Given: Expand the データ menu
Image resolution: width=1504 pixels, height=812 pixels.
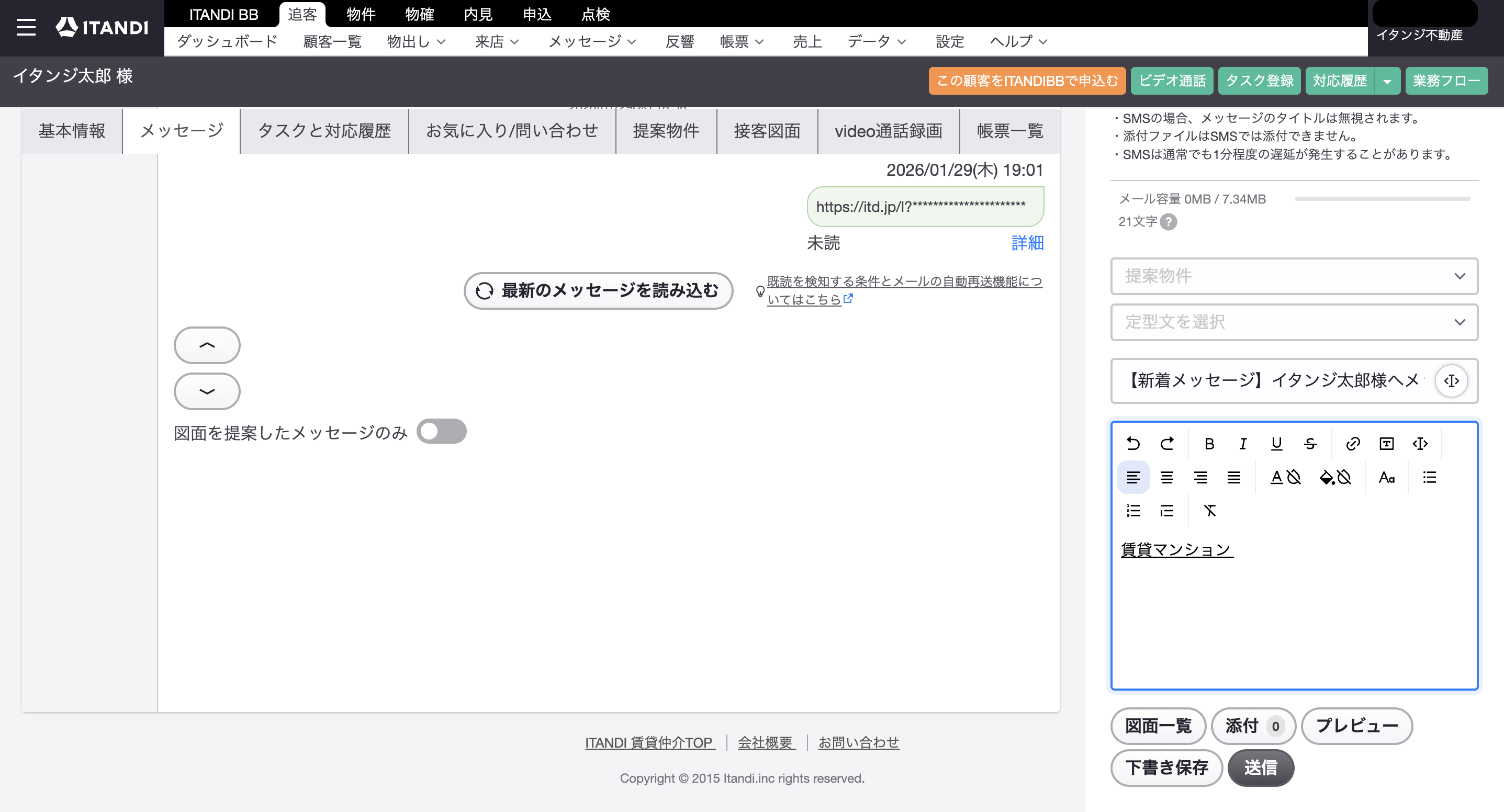Looking at the screenshot, I should 877,41.
